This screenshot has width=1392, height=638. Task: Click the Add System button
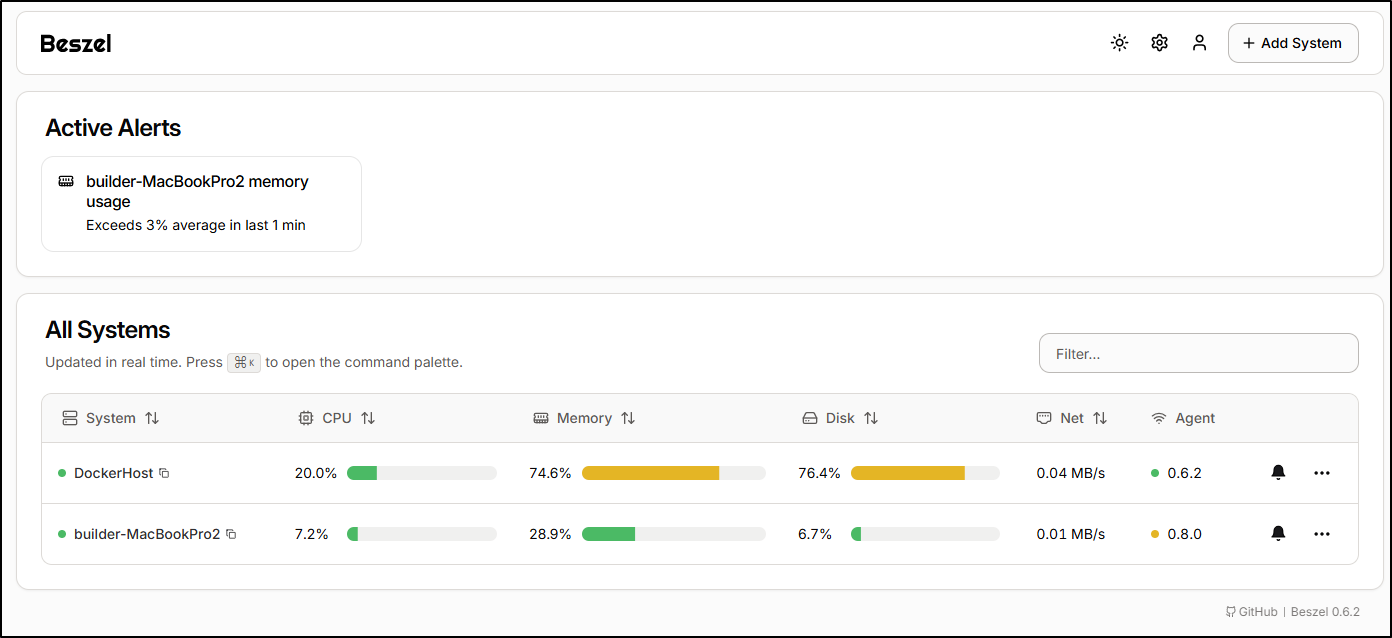pyautogui.click(x=1293, y=43)
